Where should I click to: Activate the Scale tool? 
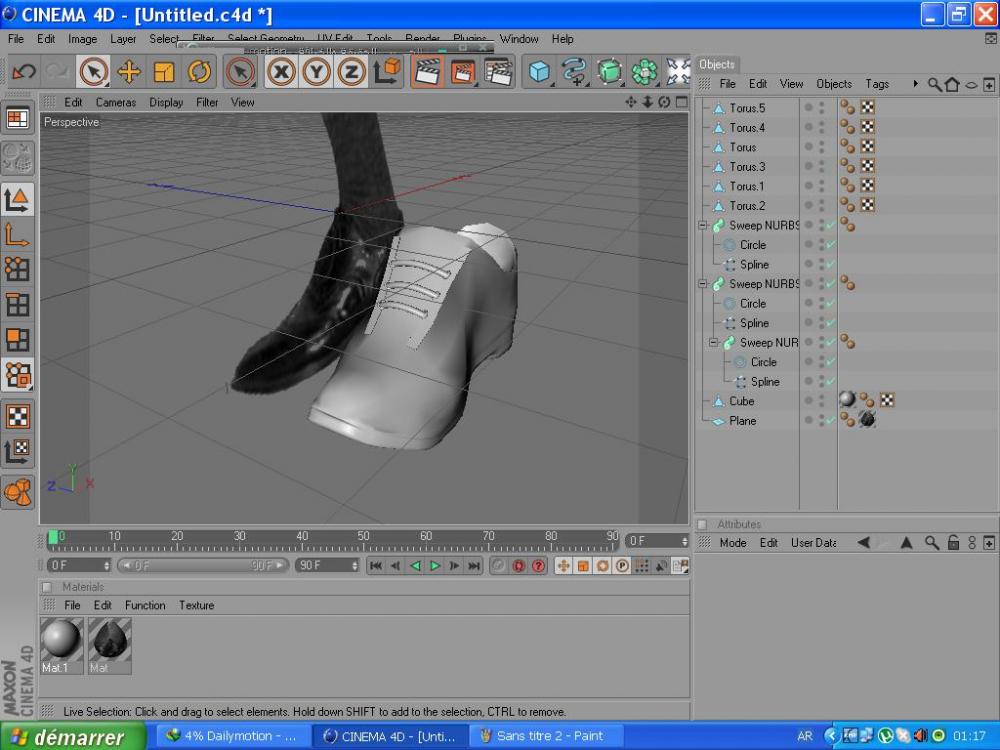click(x=164, y=72)
